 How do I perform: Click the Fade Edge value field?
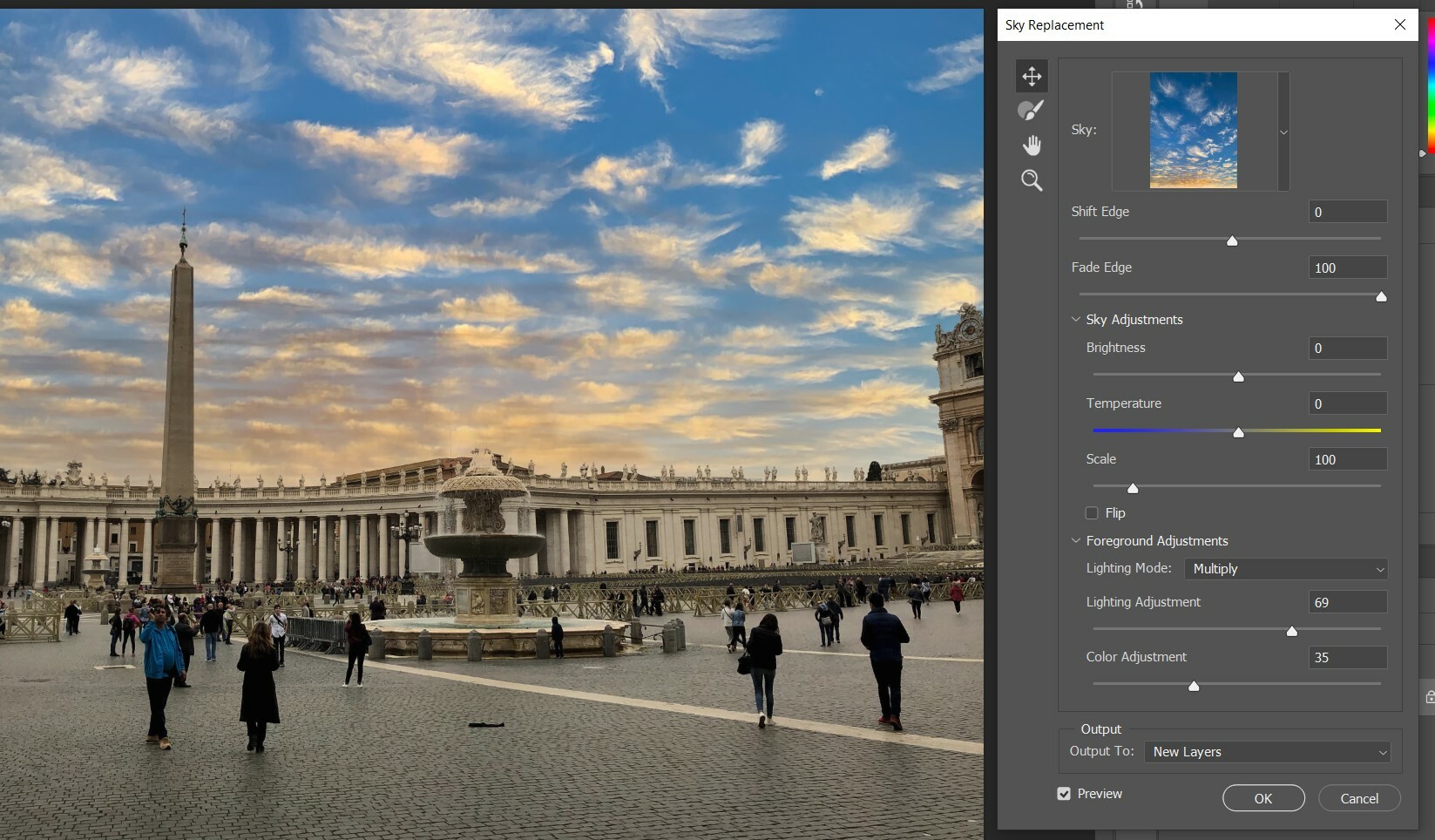(x=1347, y=268)
